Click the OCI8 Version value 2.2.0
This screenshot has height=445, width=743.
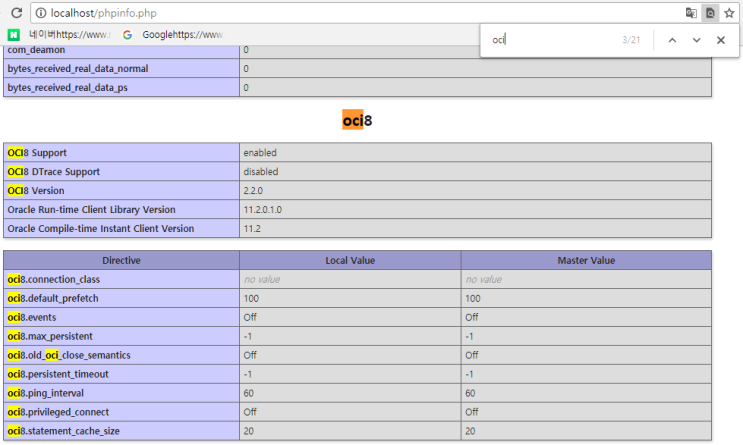tap(253, 191)
